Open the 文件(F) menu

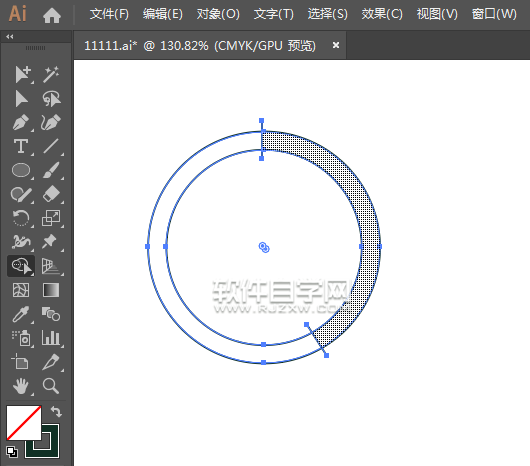point(109,14)
